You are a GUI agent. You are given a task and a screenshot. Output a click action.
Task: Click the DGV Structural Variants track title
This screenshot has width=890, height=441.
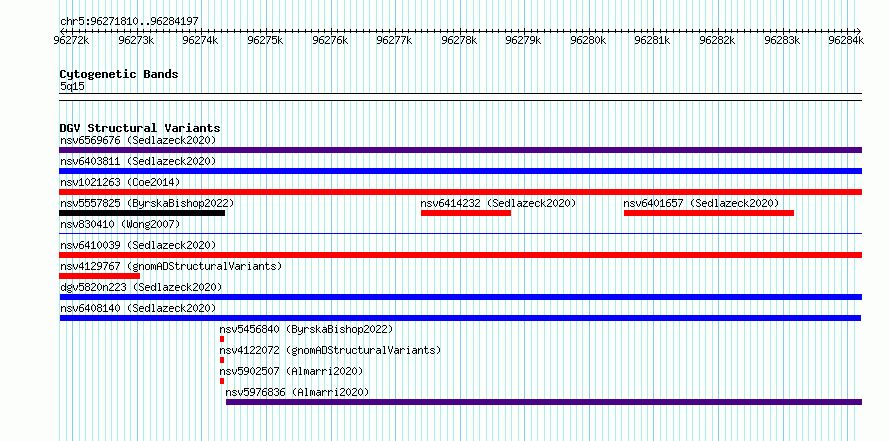(x=140, y=128)
